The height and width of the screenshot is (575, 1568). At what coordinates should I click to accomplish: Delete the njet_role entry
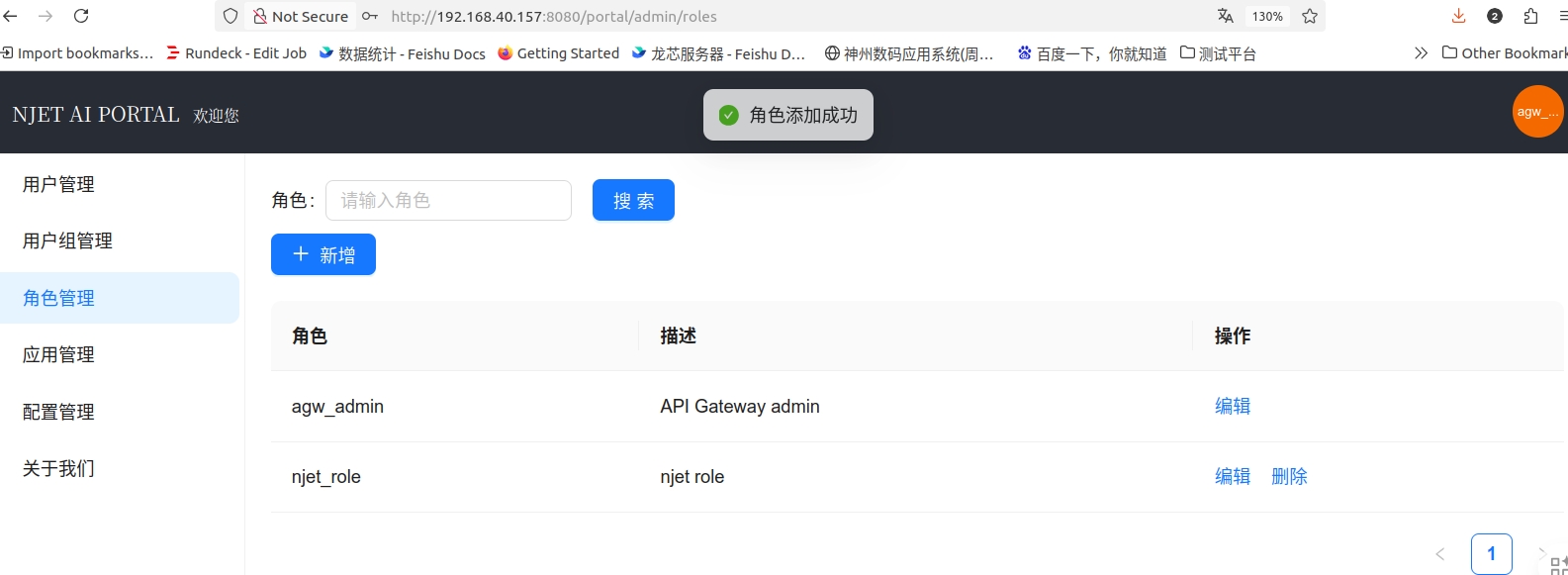(1289, 476)
